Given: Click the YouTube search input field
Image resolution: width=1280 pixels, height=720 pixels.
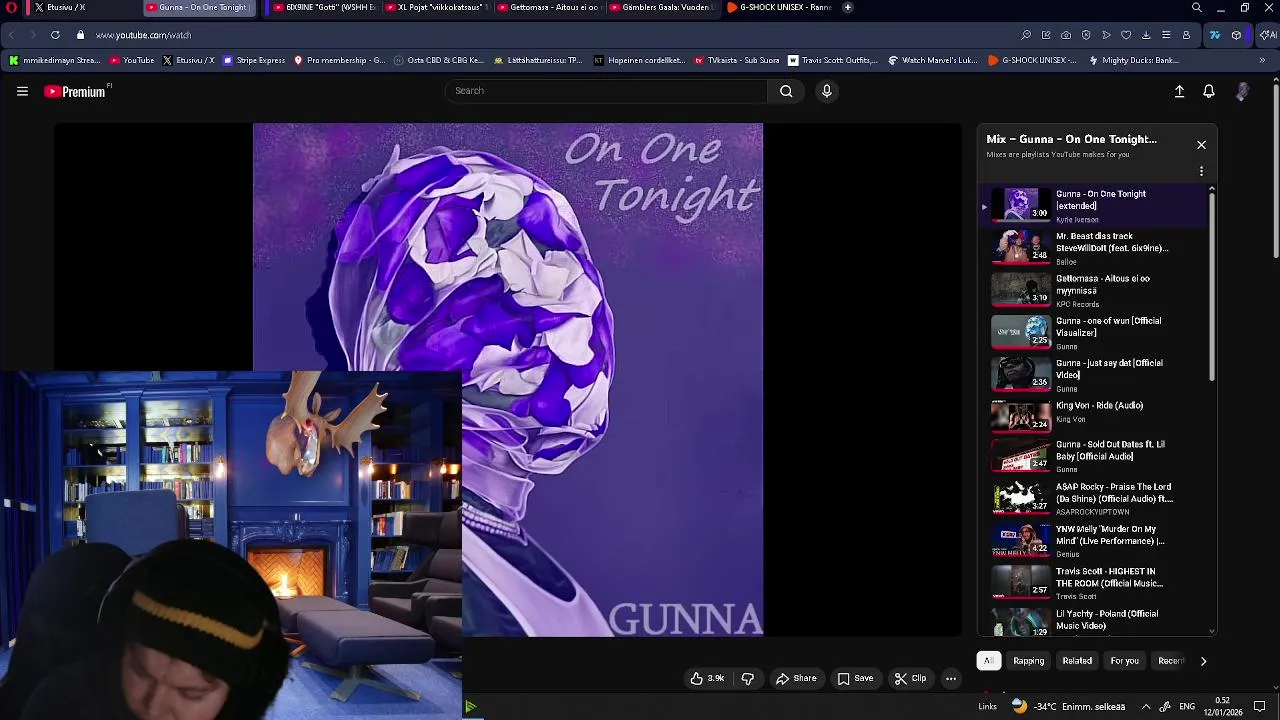Looking at the screenshot, I should point(606,91).
